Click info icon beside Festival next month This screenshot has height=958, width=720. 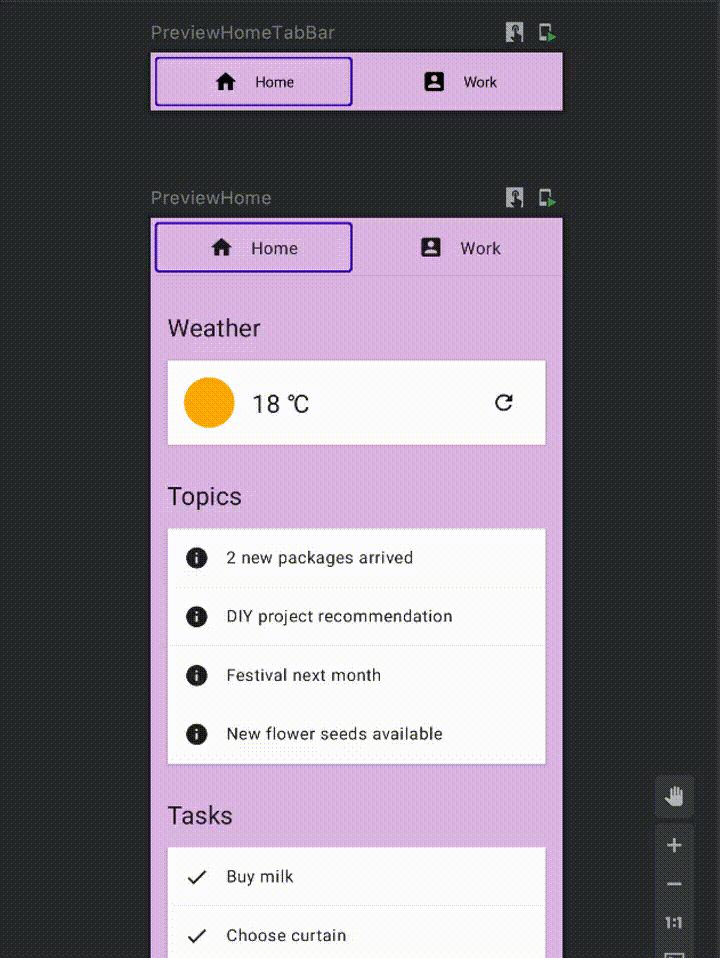click(196, 675)
